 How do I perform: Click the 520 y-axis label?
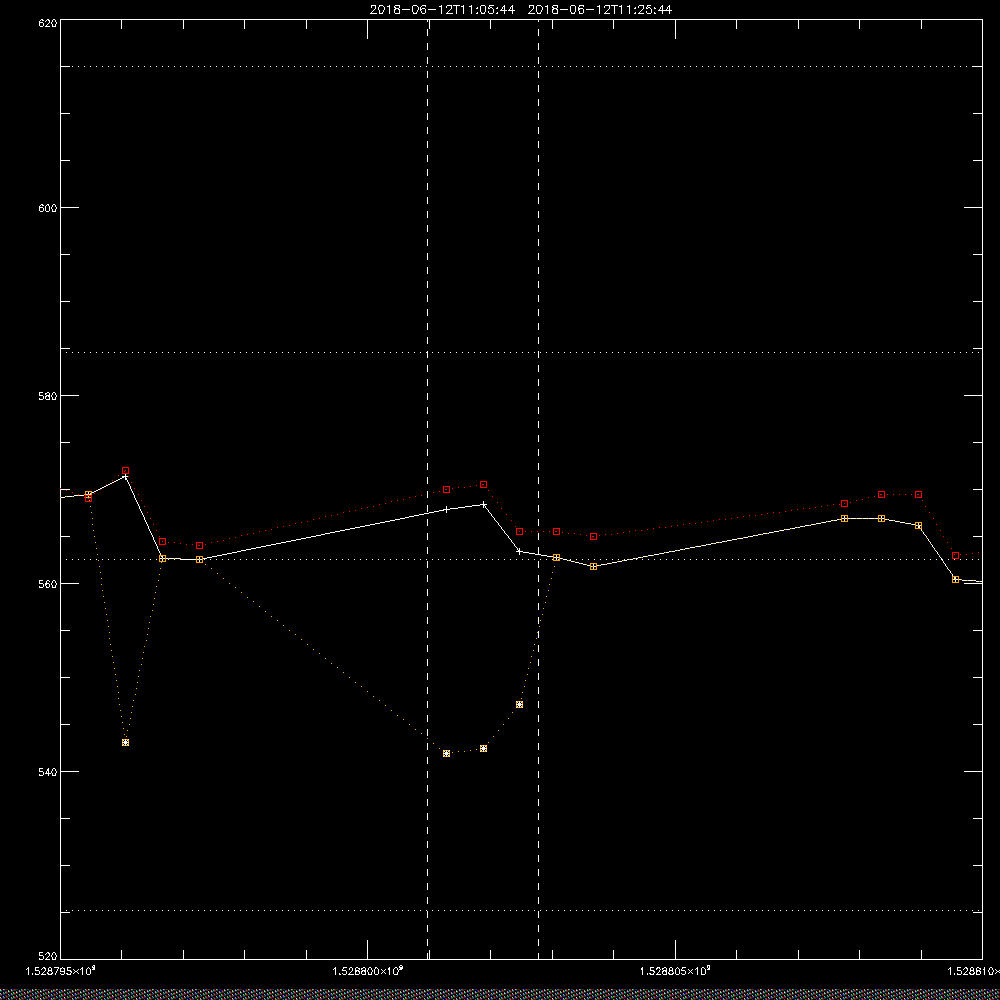pyautogui.click(x=48, y=957)
